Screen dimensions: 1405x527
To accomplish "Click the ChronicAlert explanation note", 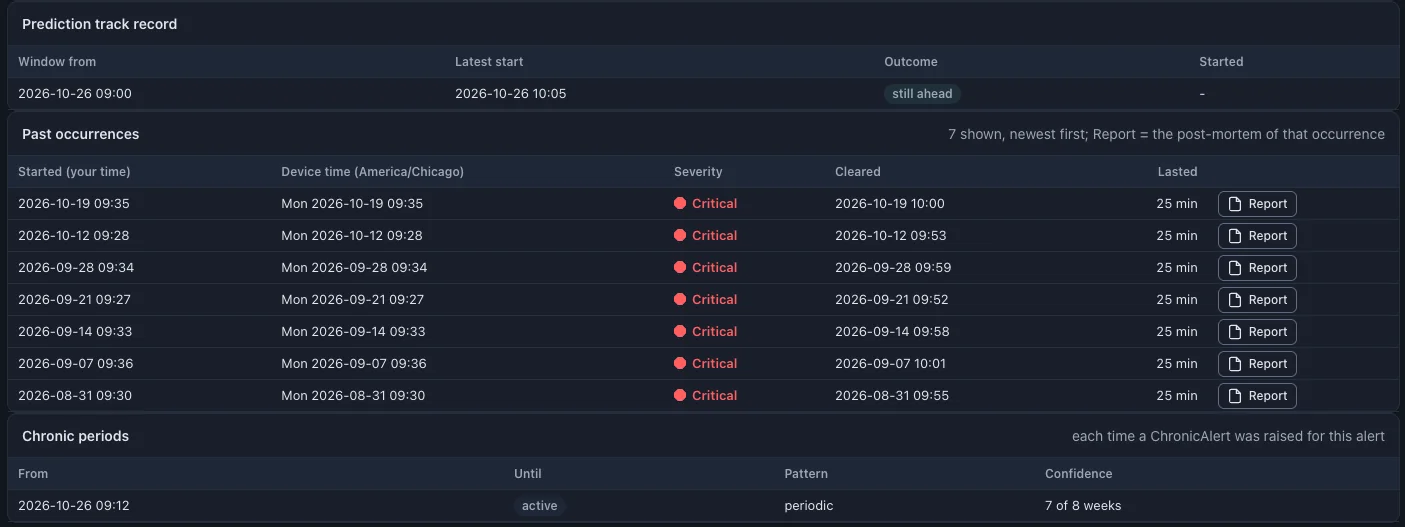I will tap(1228, 436).
